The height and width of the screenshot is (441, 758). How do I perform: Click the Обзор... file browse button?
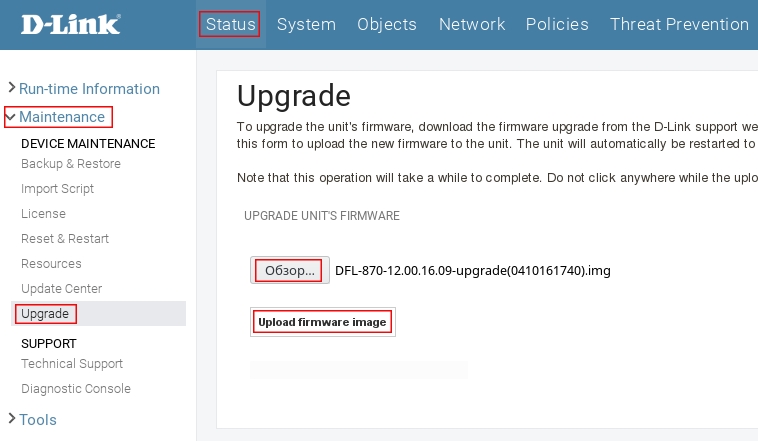[289, 270]
